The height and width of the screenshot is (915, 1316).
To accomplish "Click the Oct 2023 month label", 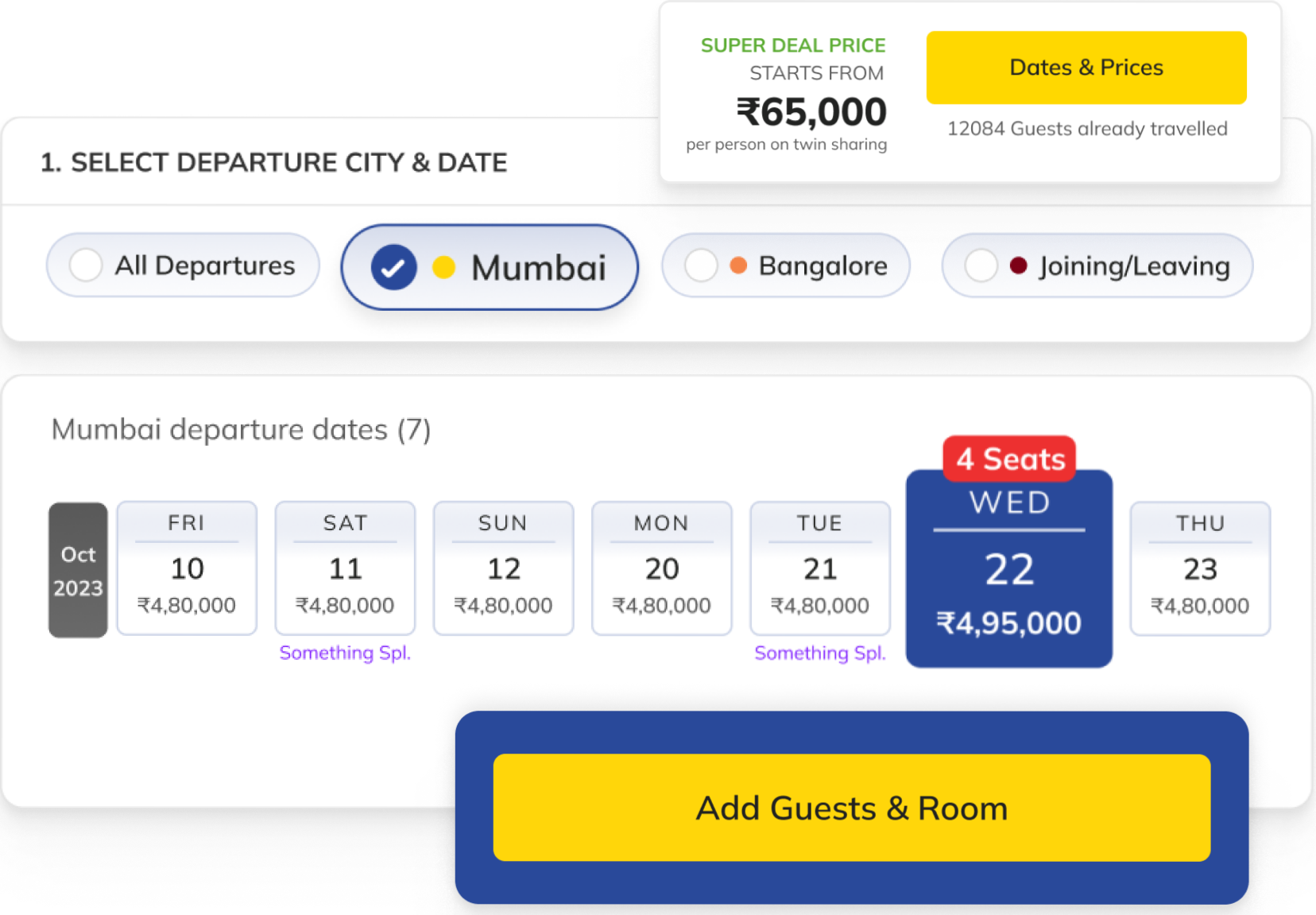I will (78, 570).
